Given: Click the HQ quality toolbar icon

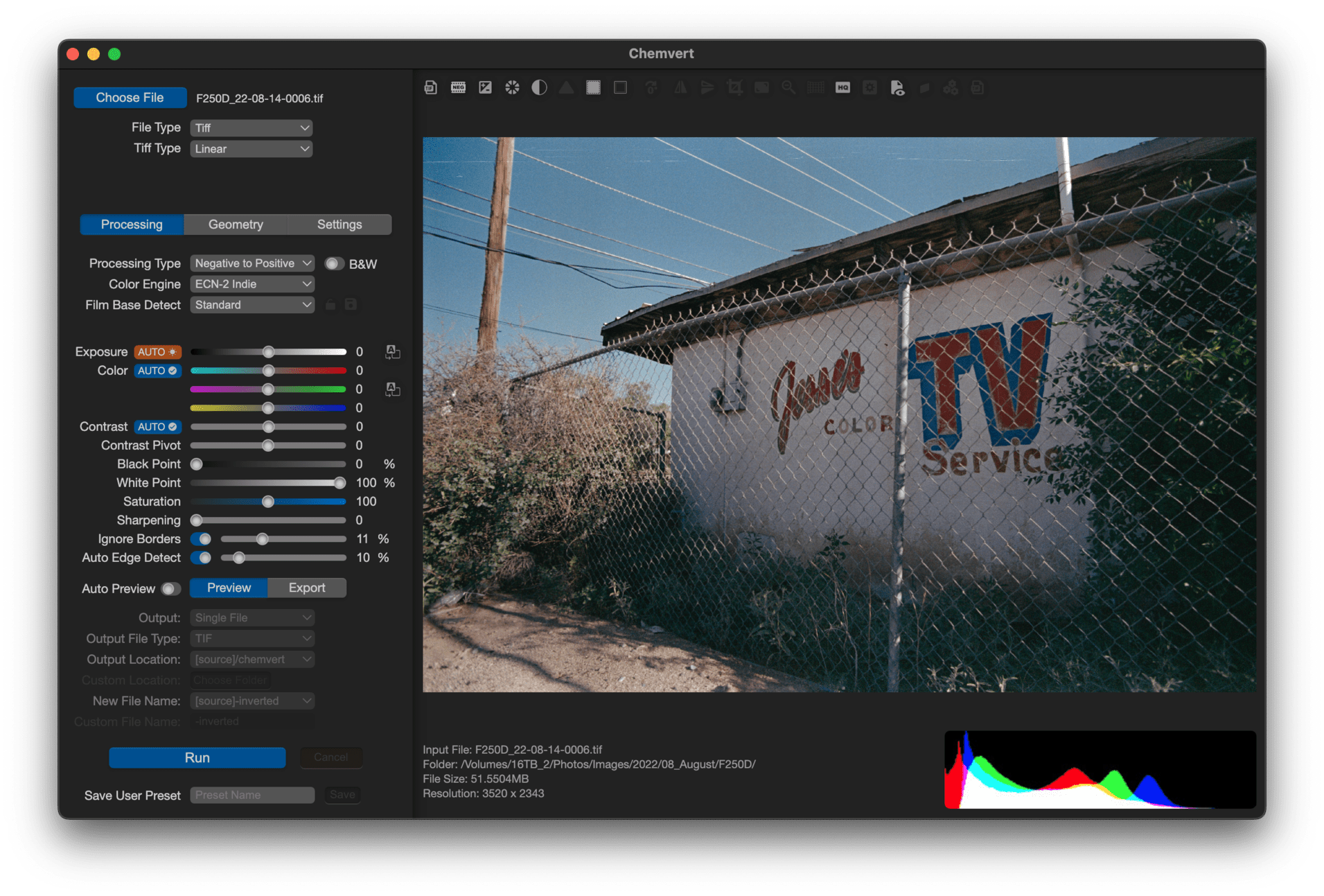Looking at the screenshot, I should [842, 88].
